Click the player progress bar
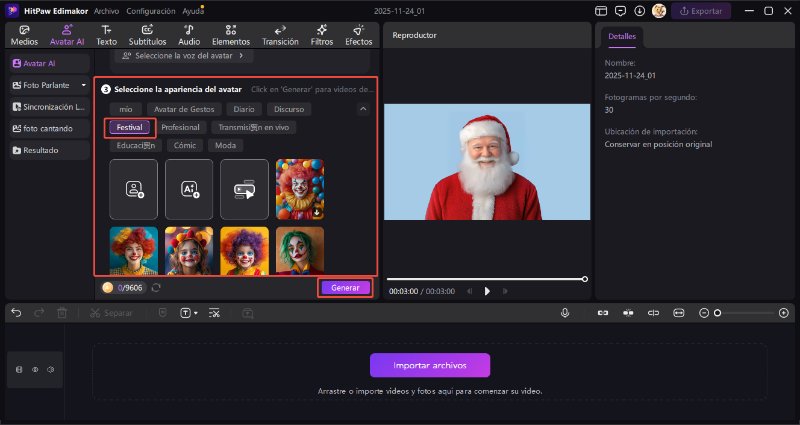The width and height of the screenshot is (800, 425). click(x=487, y=279)
